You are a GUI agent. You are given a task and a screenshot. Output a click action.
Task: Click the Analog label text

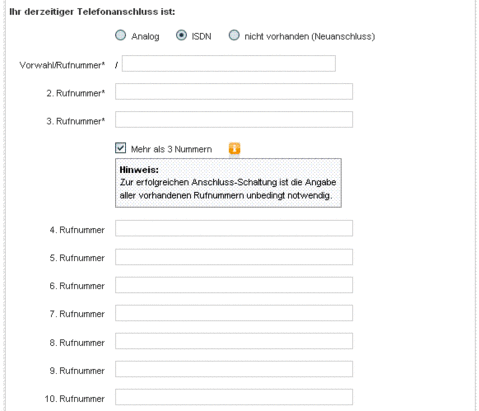pyautogui.click(x=145, y=36)
